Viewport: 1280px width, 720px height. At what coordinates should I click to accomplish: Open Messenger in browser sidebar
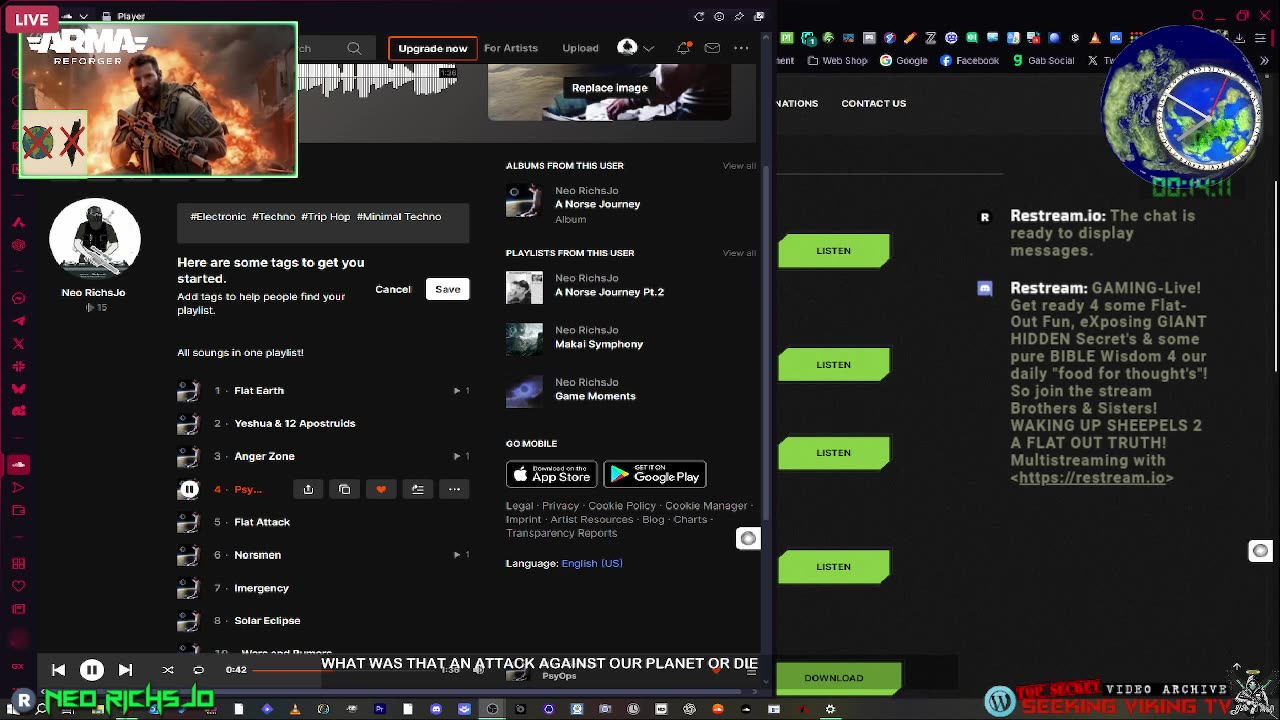coord(18,298)
